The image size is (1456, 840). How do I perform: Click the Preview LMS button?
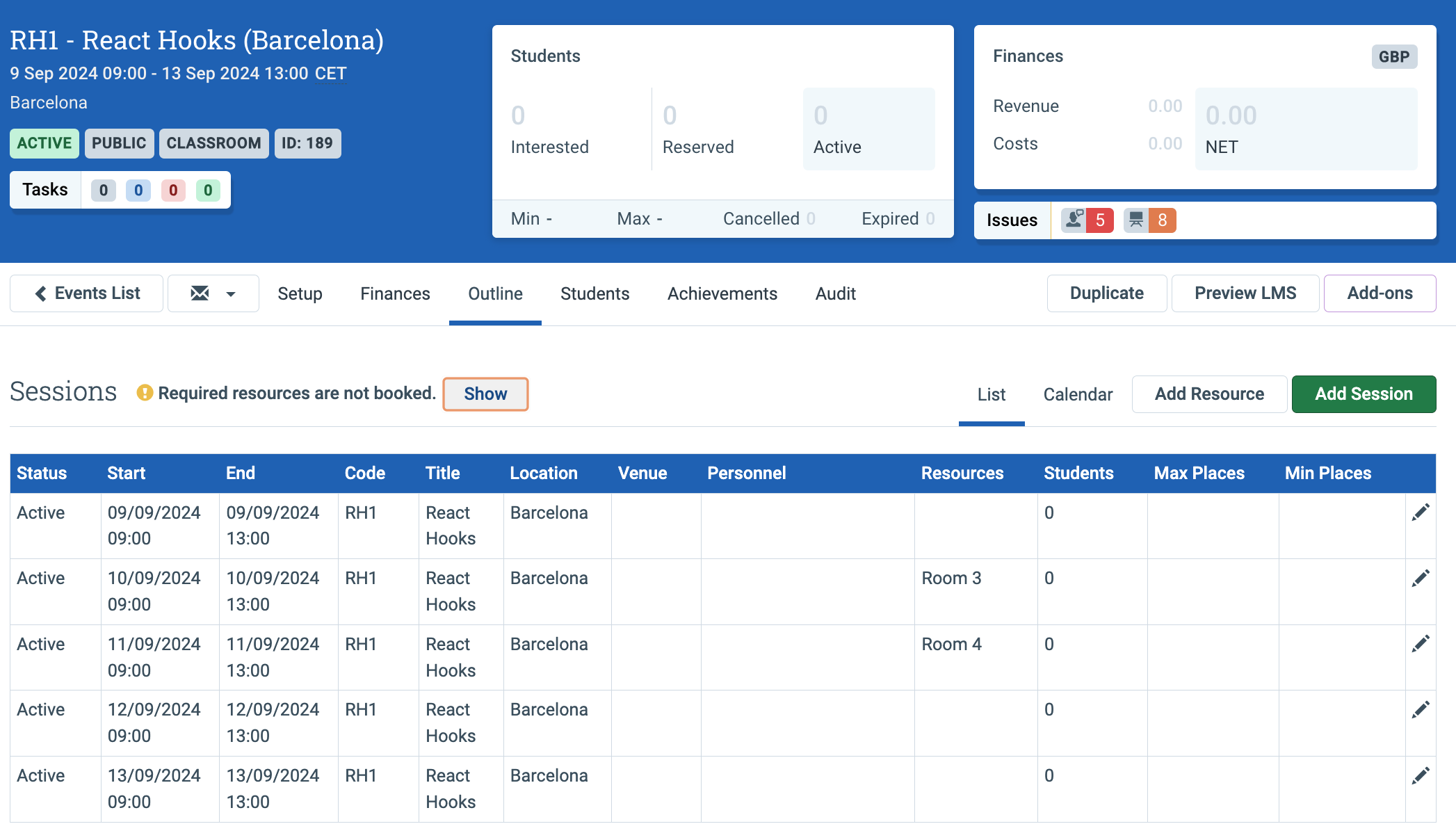[1245, 293]
